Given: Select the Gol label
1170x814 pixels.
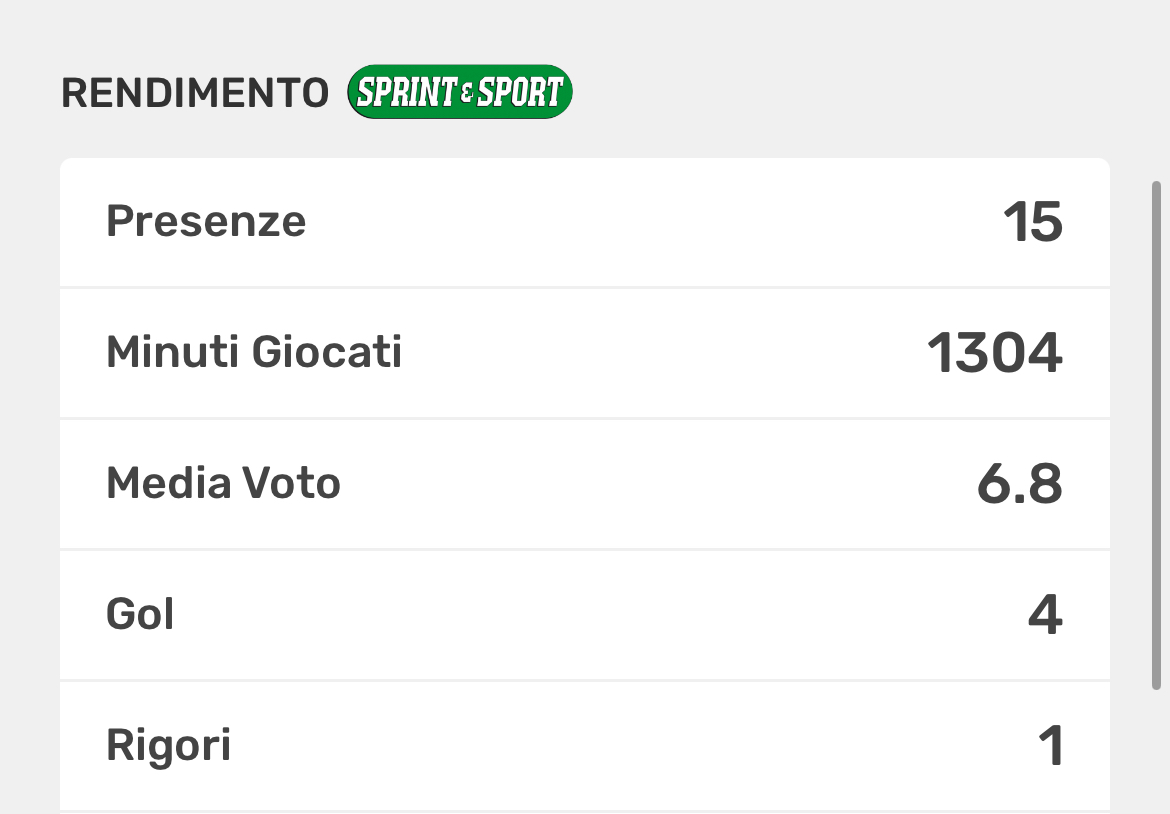Looking at the screenshot, I should pos(140,614).
